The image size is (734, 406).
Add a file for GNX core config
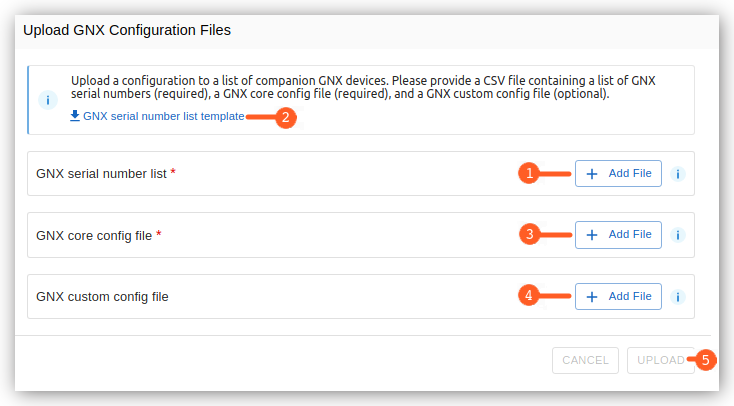pos(618,235)
